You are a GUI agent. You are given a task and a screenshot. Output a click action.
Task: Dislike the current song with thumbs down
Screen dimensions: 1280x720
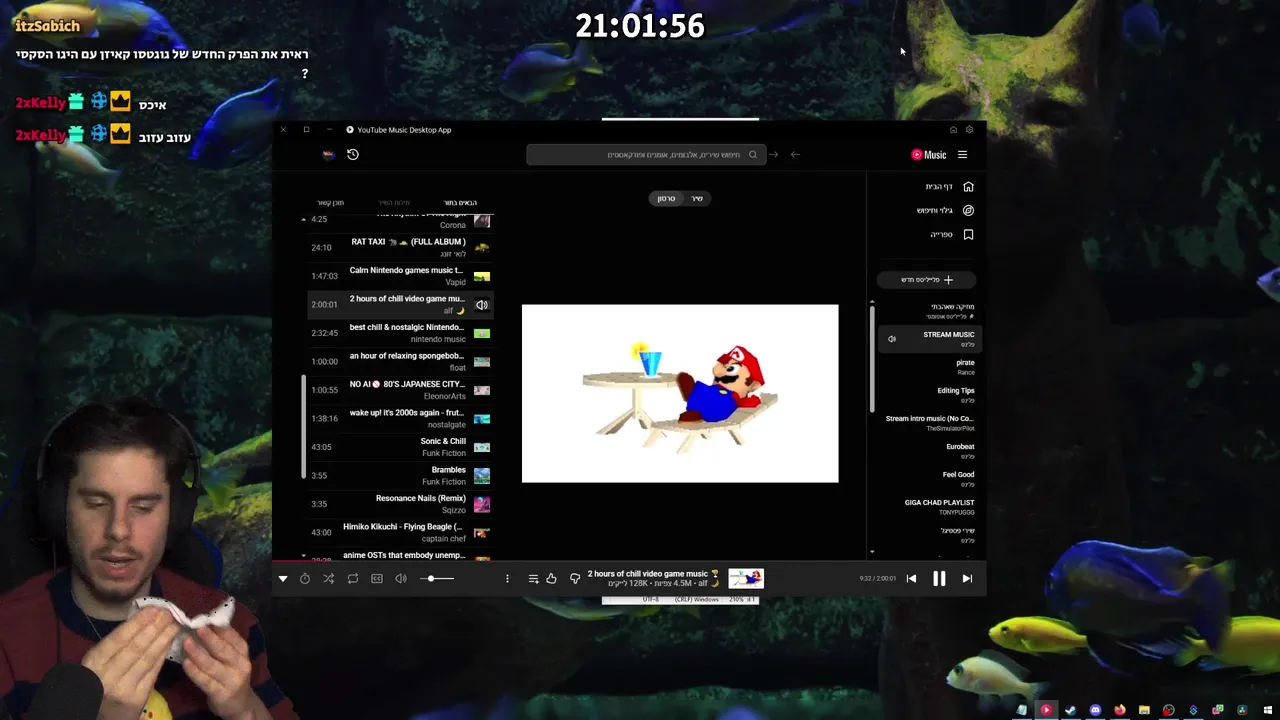(575, 578)
